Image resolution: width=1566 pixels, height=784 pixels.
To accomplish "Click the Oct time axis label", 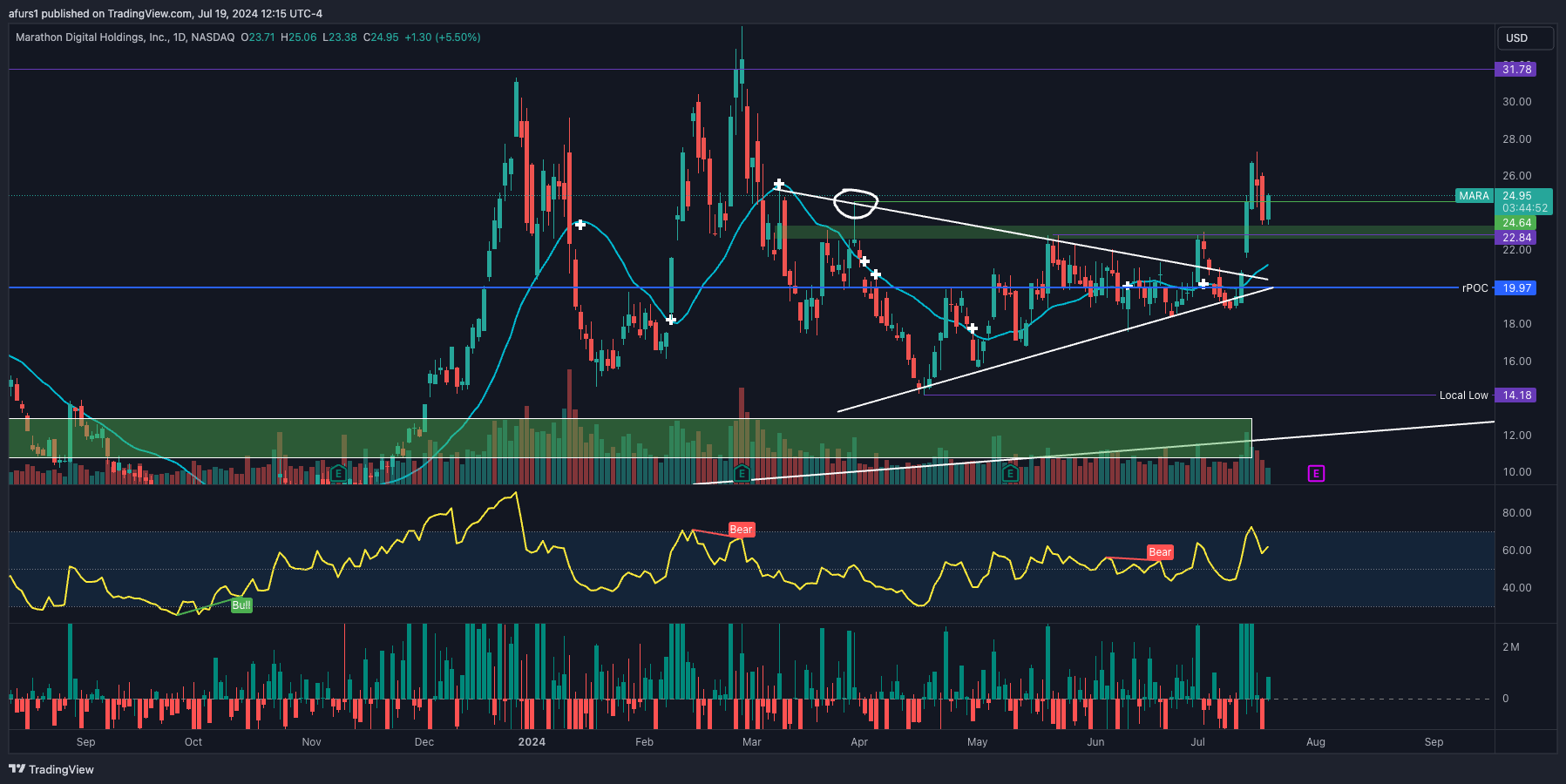I will 193,742.
